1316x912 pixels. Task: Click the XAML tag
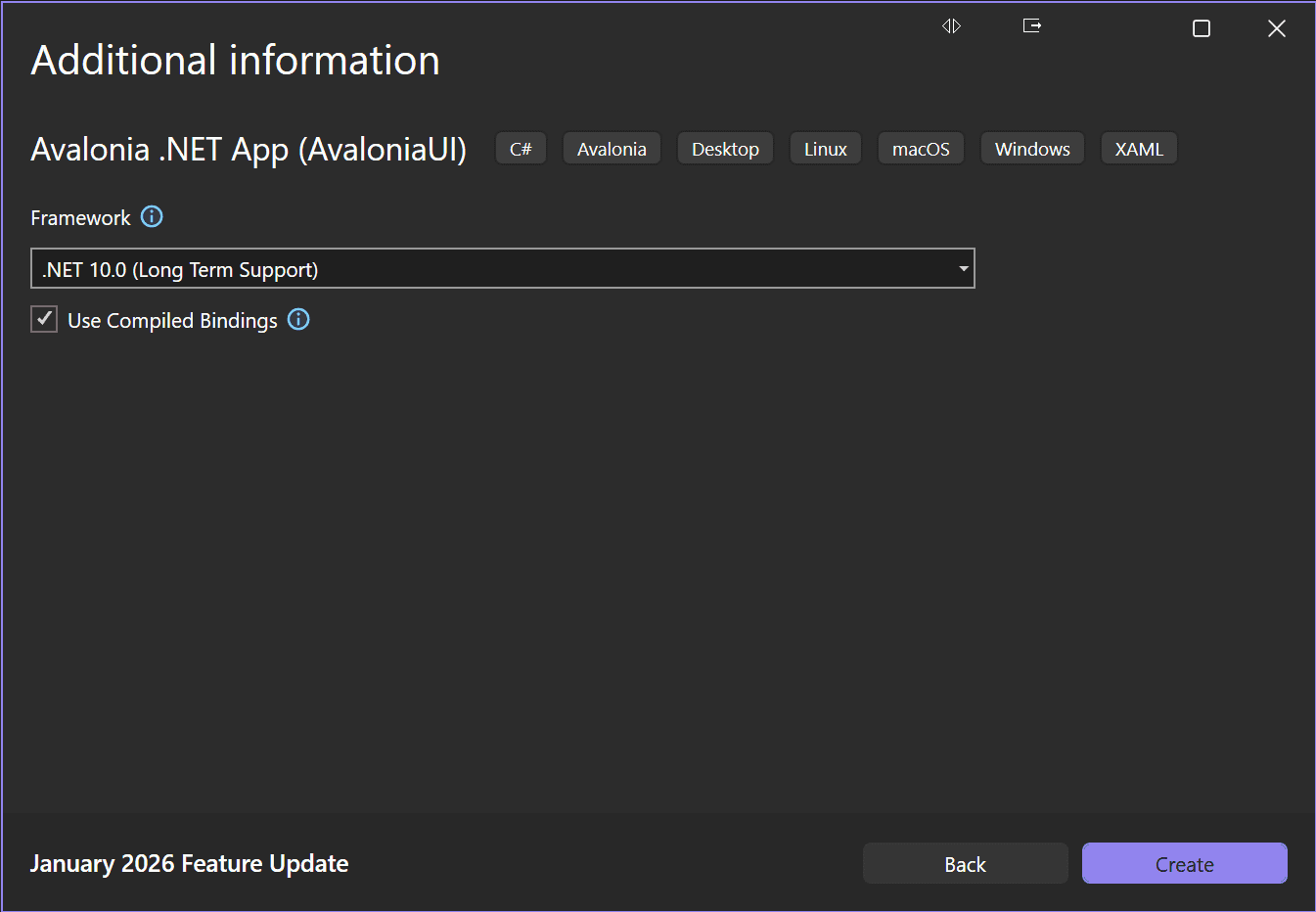coord(1139,149)
